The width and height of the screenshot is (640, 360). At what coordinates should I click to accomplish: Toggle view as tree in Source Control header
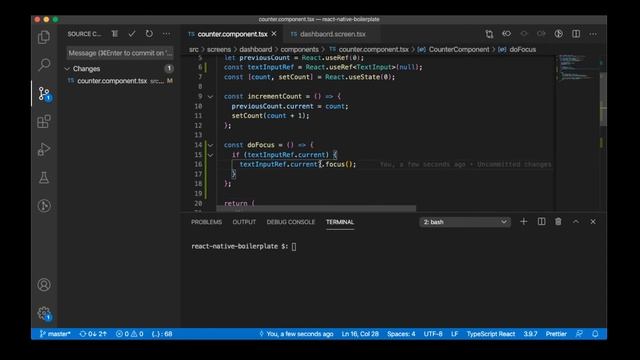pyautogui.click(x=115, y=34)
